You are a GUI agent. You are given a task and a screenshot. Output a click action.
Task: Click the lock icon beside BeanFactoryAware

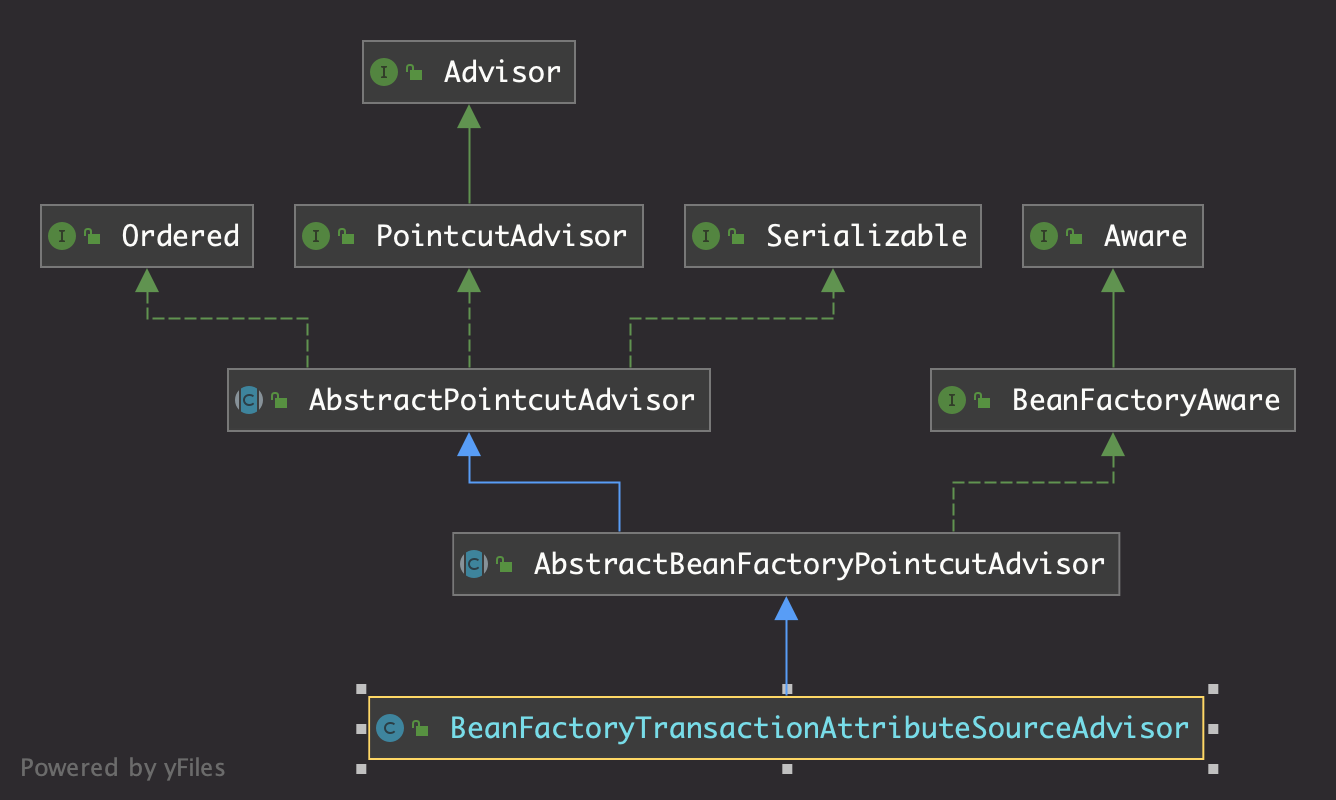pos(983,400)
